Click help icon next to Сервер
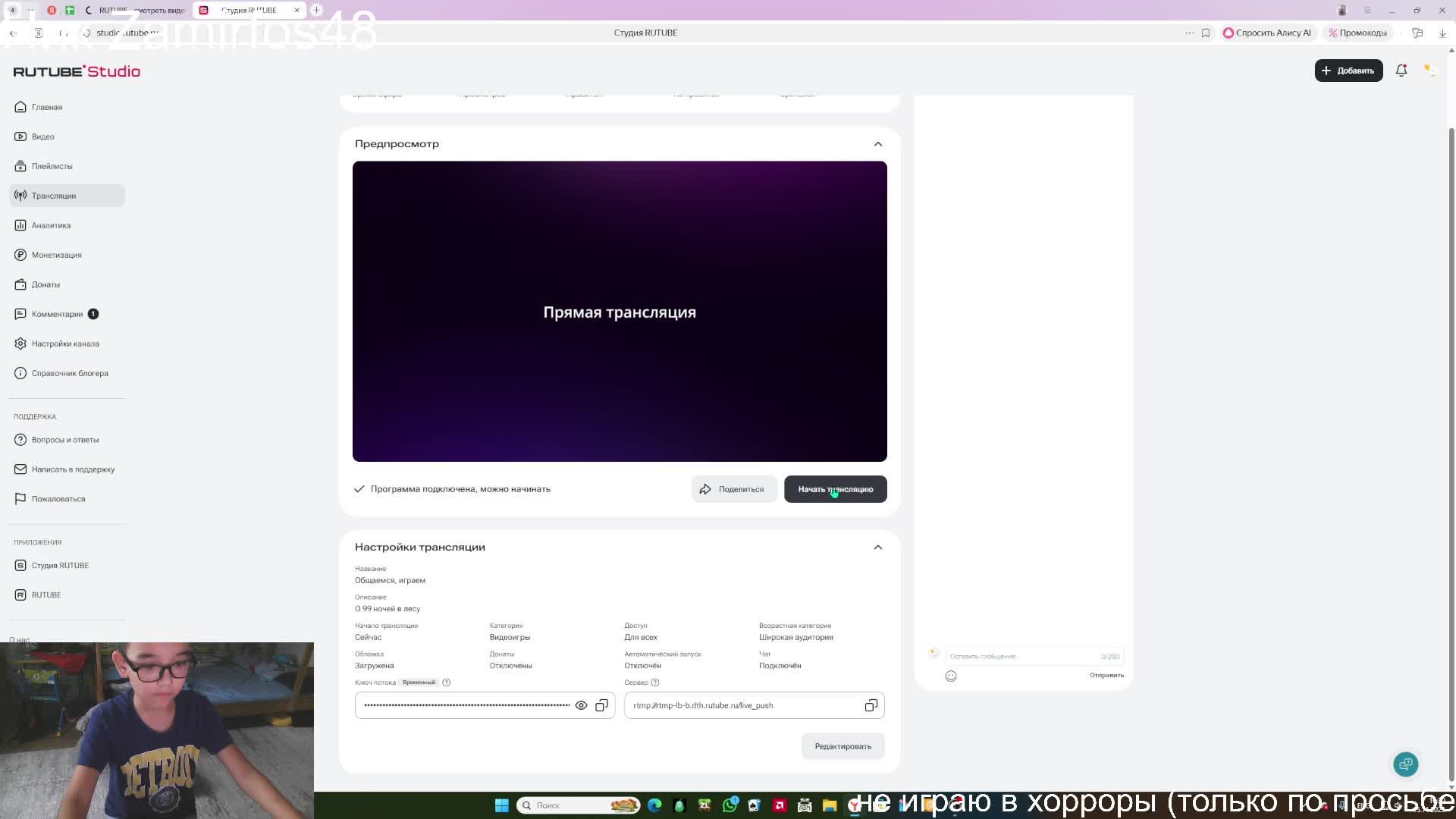1456x819 pixels. tap(655, 682)
